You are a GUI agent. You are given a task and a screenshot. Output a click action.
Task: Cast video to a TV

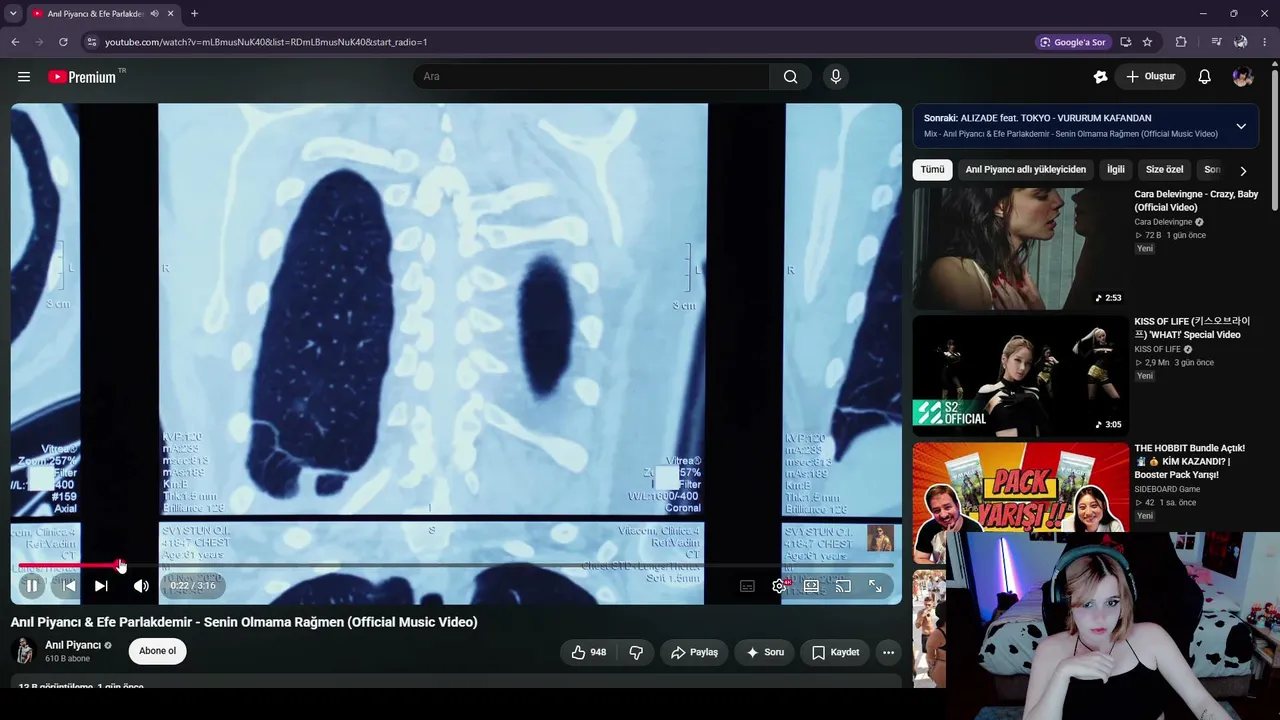[843, 586]
